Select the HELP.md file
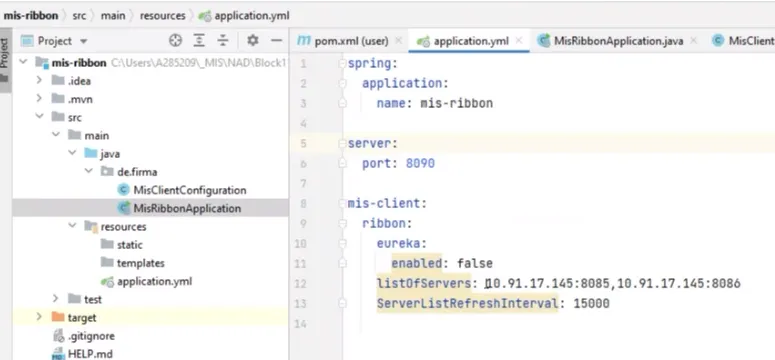Viewport: 775px width, 360px height. click(x=90, y=354)
